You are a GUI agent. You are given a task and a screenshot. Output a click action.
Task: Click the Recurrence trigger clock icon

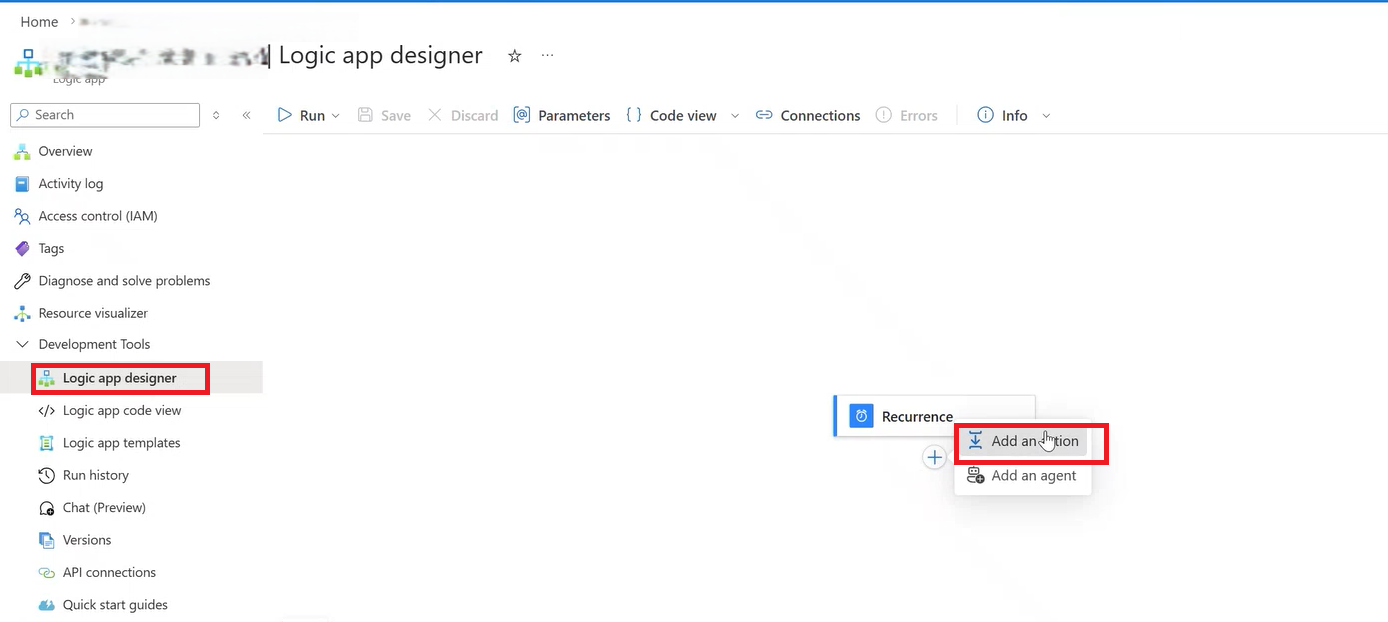pos(861,416)
